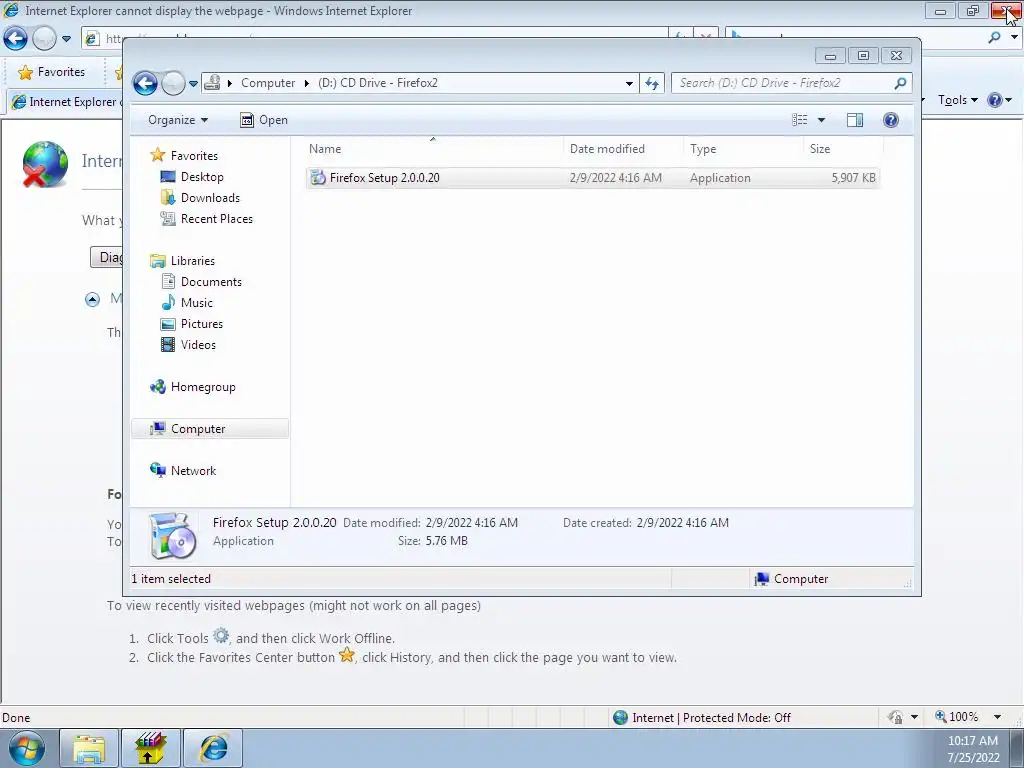Open Windows Start menu
This screenshot has width=1024, height=768.
point(27,748)
